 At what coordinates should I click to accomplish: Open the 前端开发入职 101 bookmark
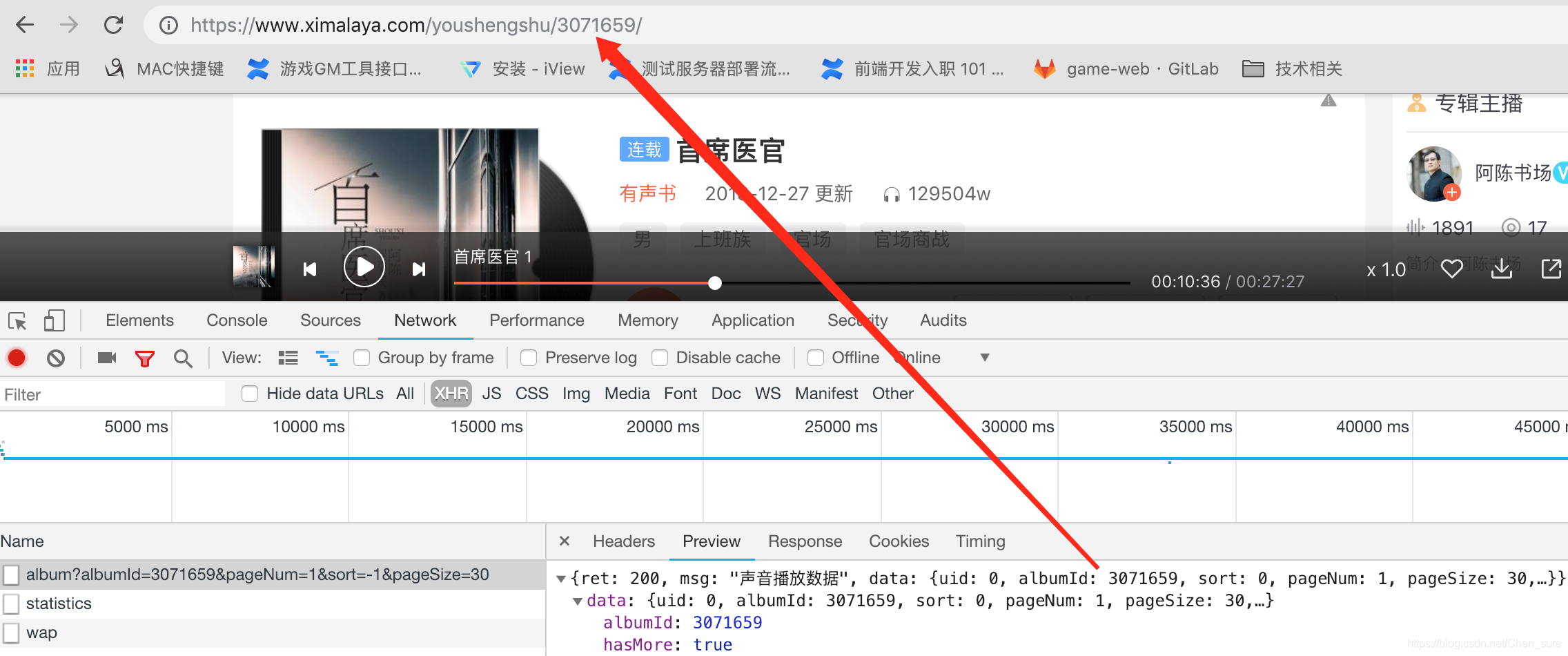(912, 68)
